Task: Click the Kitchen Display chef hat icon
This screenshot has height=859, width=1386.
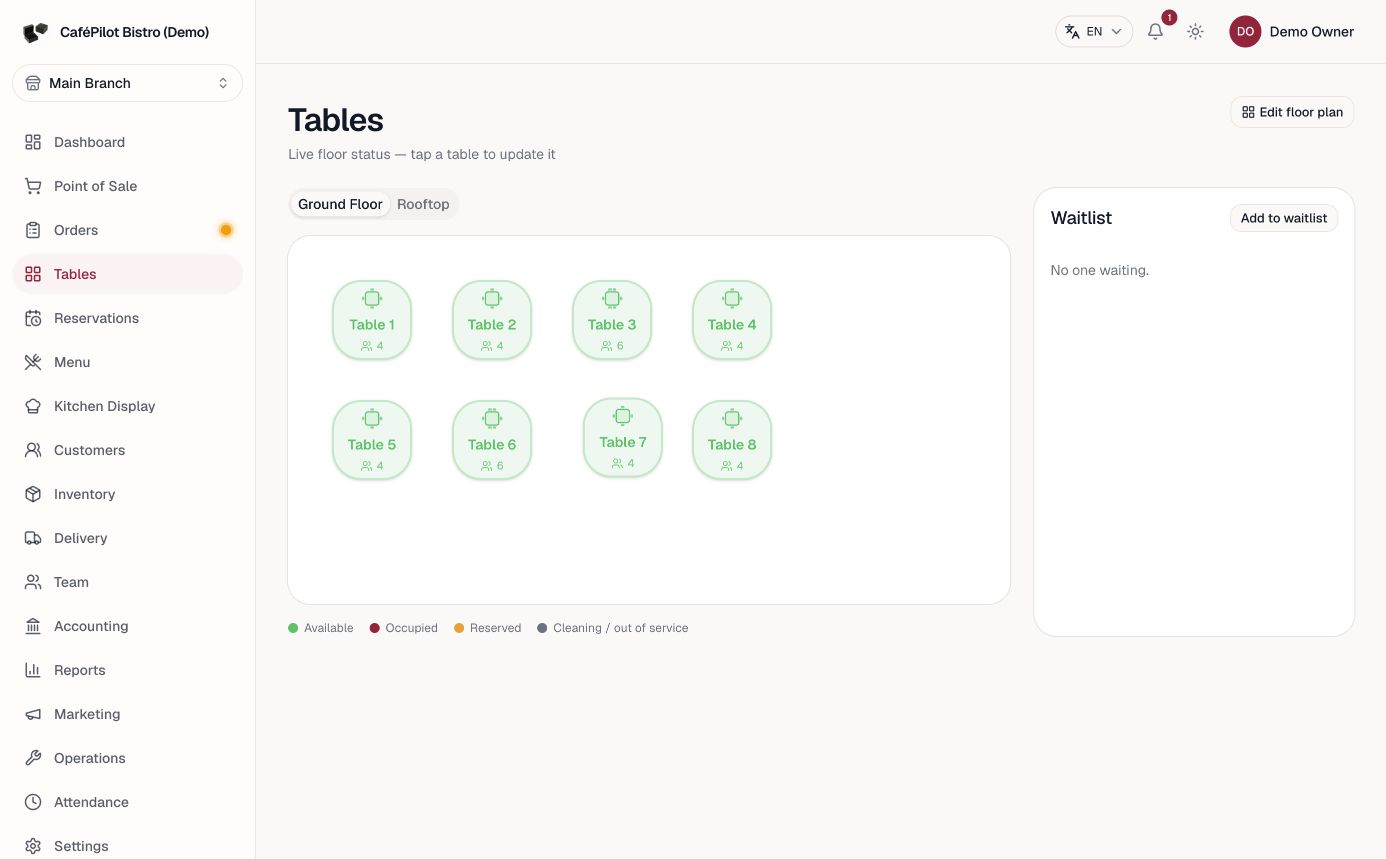Action: point(33,406)
